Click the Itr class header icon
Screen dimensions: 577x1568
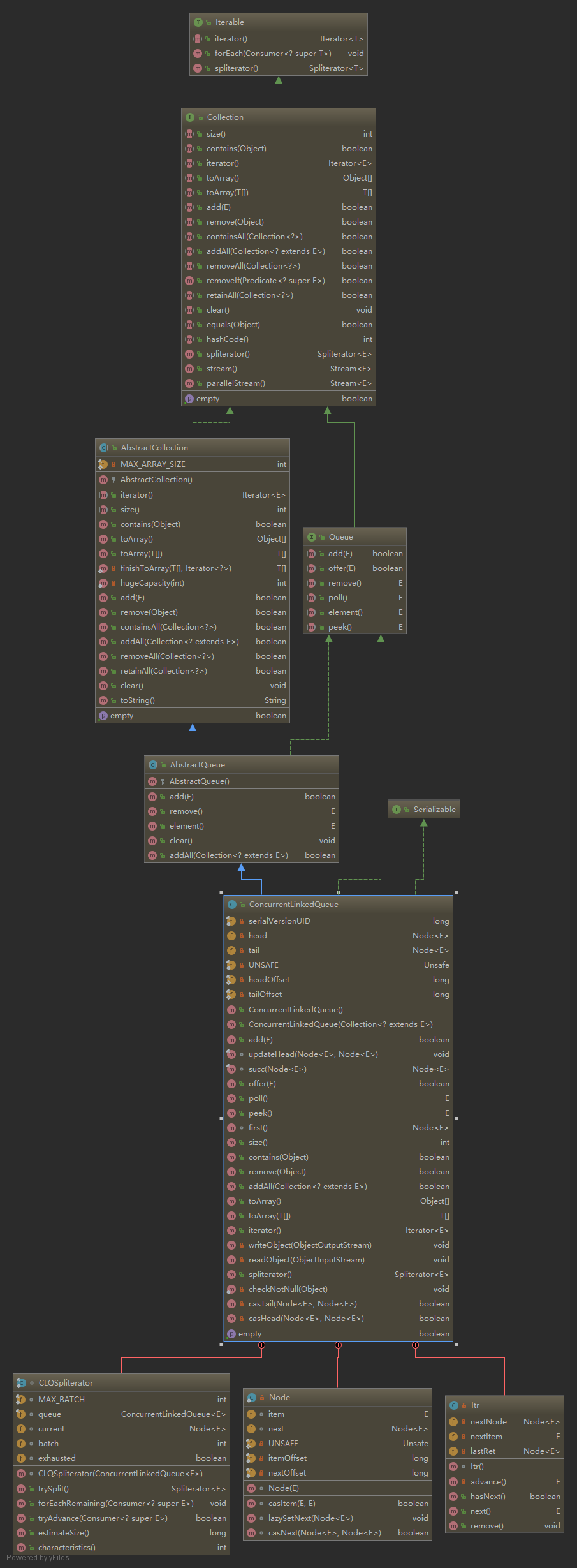click(454, 1405)
